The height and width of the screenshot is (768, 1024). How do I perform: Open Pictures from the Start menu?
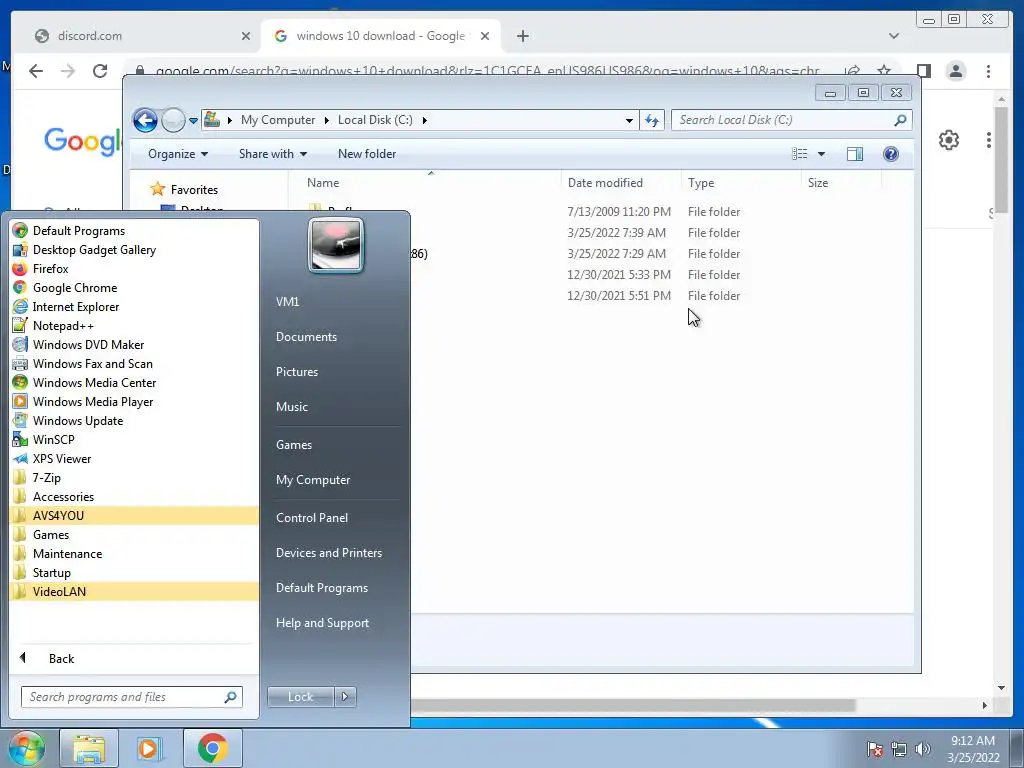pos(296,372)
